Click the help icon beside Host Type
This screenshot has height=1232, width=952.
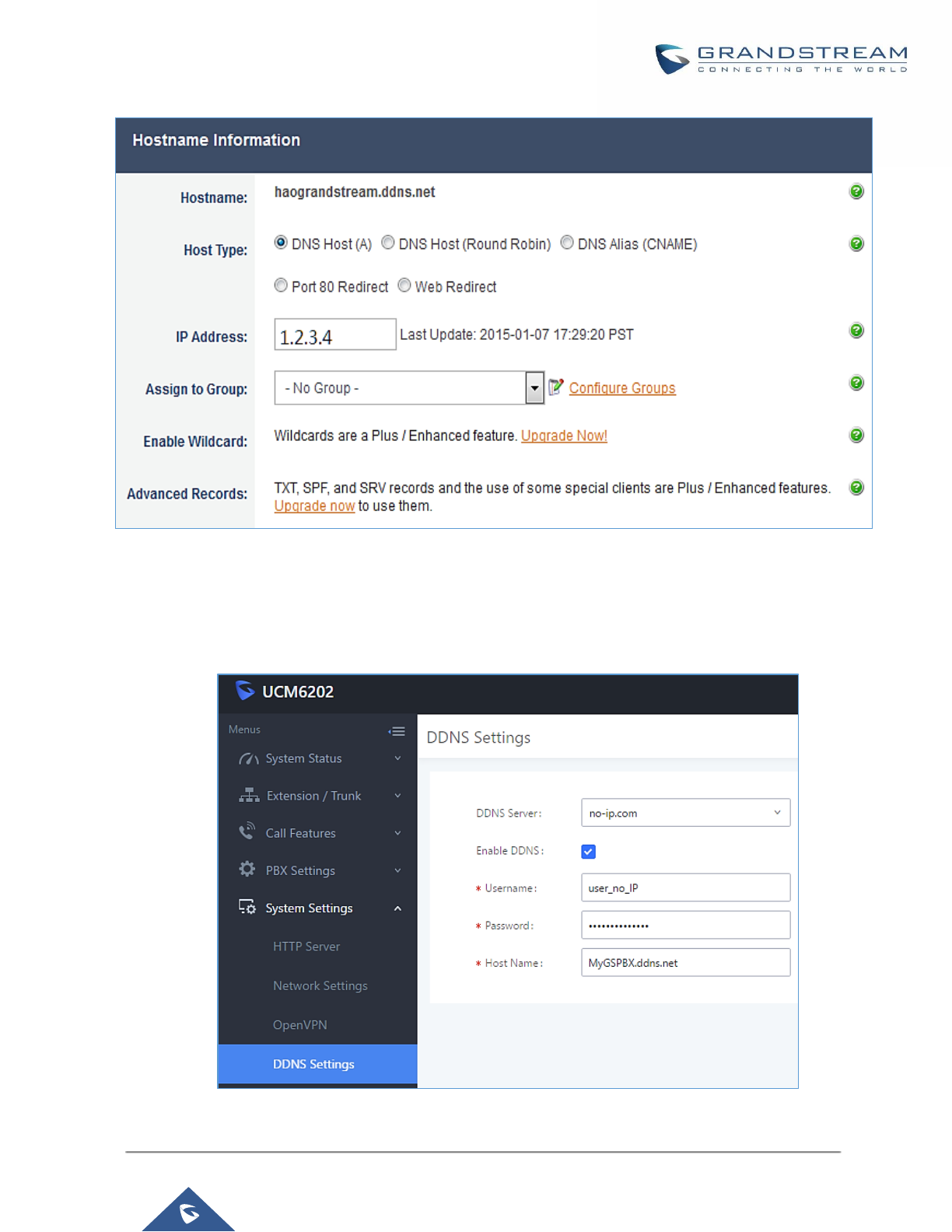pyautogui.click(x=856, y=243)
